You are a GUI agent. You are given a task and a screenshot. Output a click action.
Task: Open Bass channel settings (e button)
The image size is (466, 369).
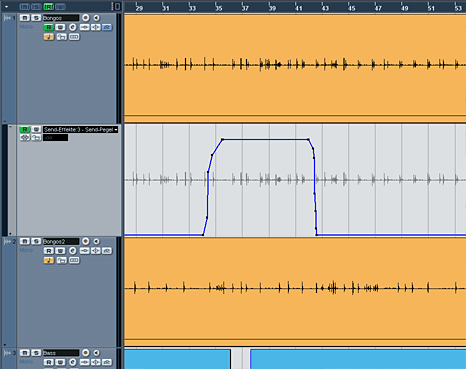click(72, 362)
